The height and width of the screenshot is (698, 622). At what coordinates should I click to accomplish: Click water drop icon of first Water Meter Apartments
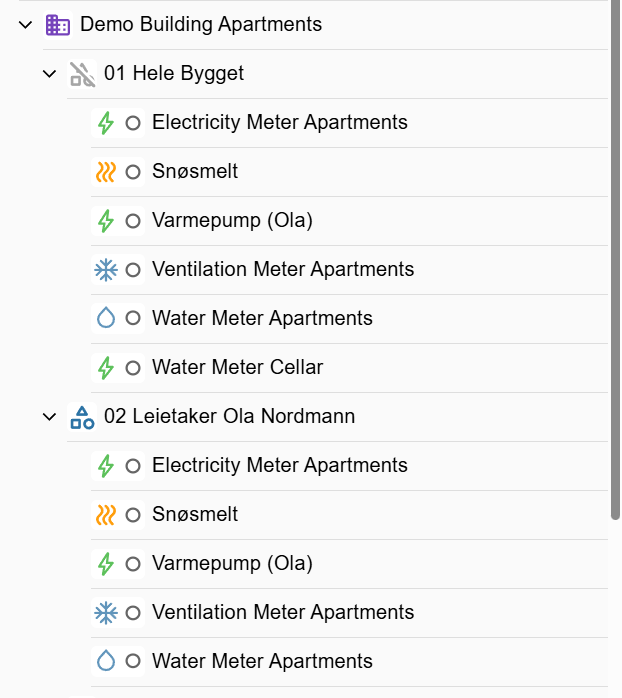pyautogui.click(x=106, y=319)
